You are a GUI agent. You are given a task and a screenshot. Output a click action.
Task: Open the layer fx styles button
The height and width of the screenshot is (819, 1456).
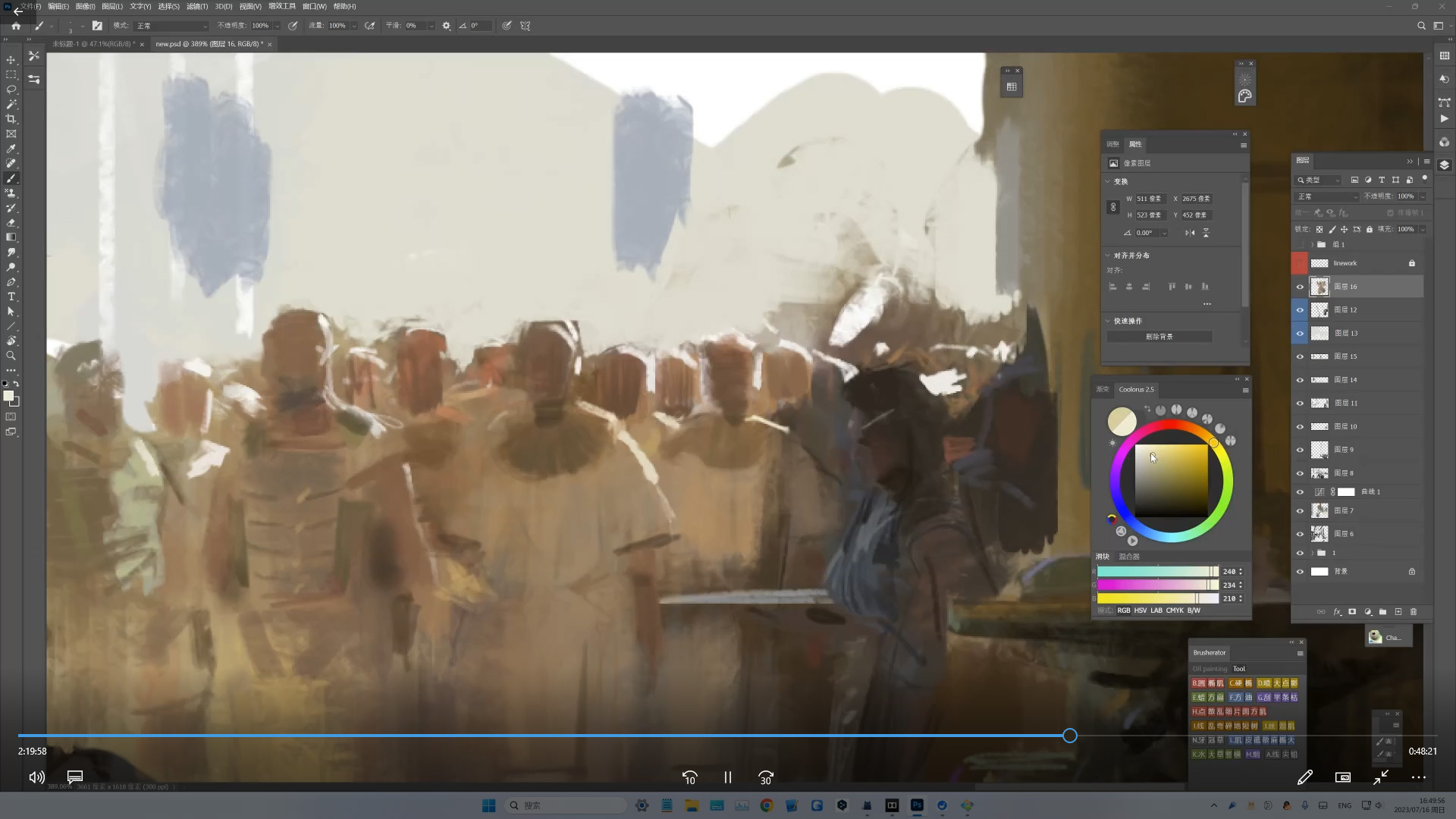[x=1337, y=612]
